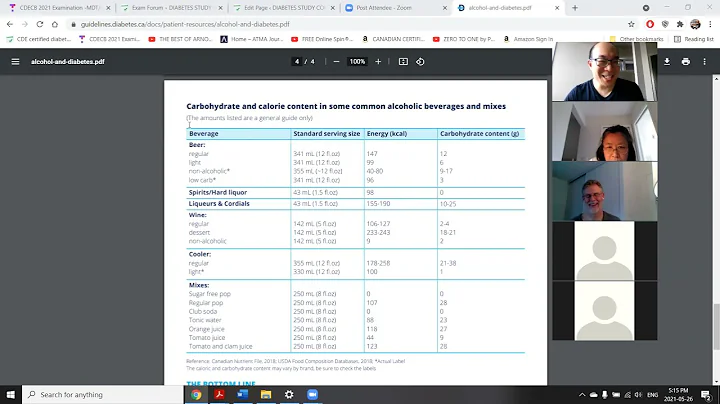Switch to Post Attendee - Zoom tab

pos(395,8)
